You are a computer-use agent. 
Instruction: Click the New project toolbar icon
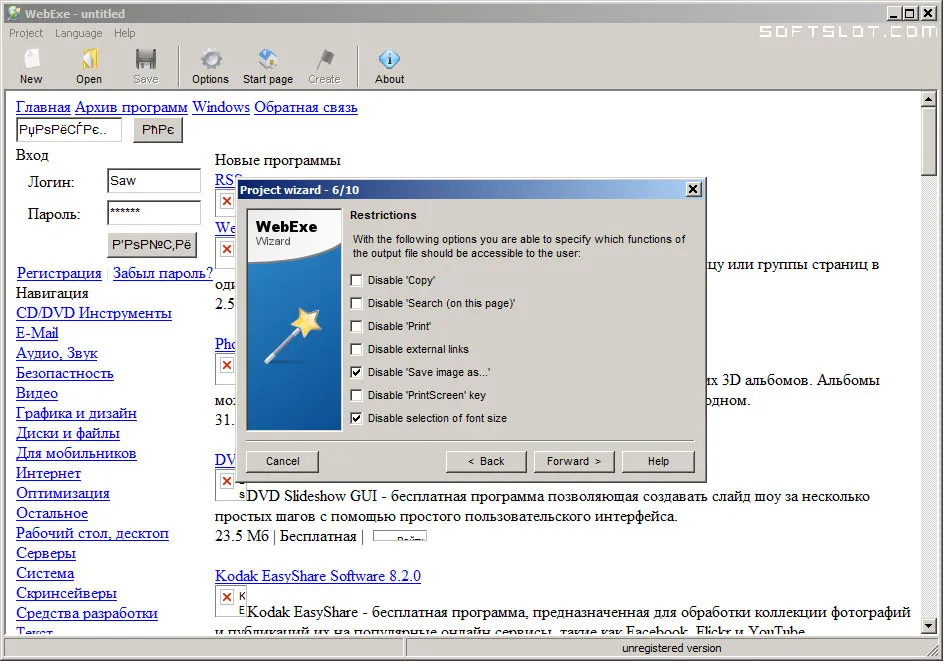[31, 59]
